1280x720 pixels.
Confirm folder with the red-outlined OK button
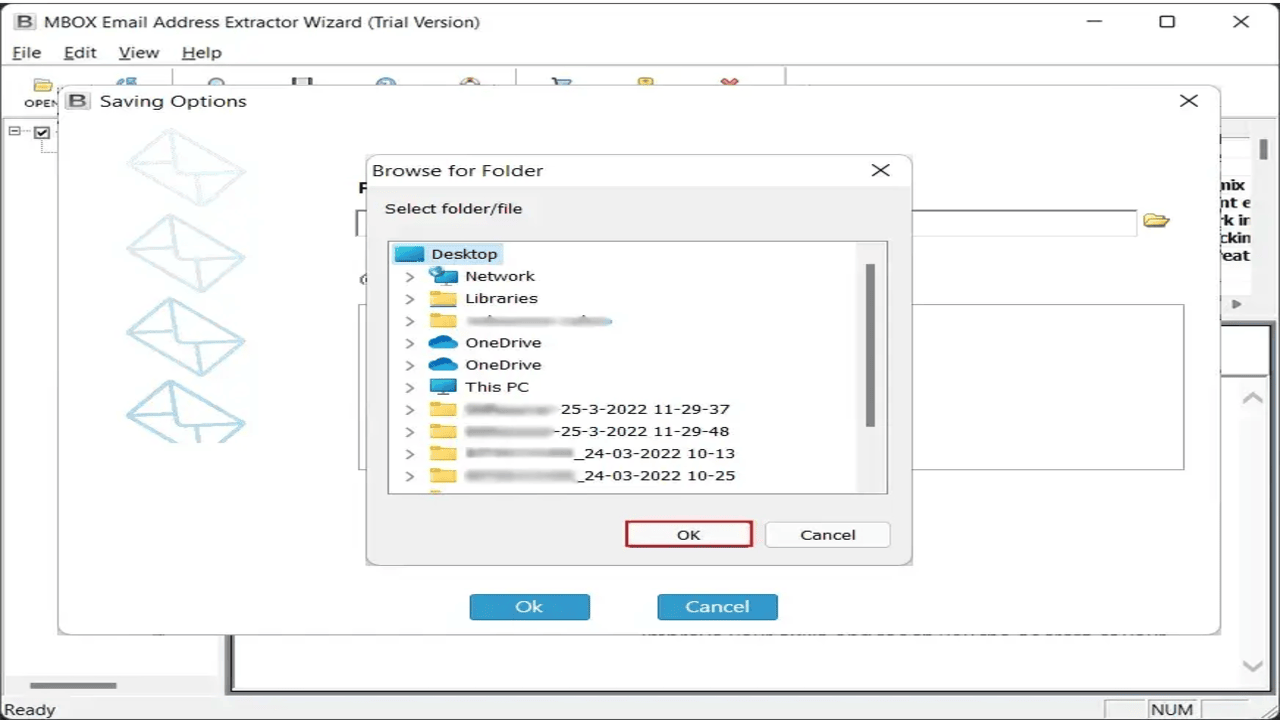689,534
